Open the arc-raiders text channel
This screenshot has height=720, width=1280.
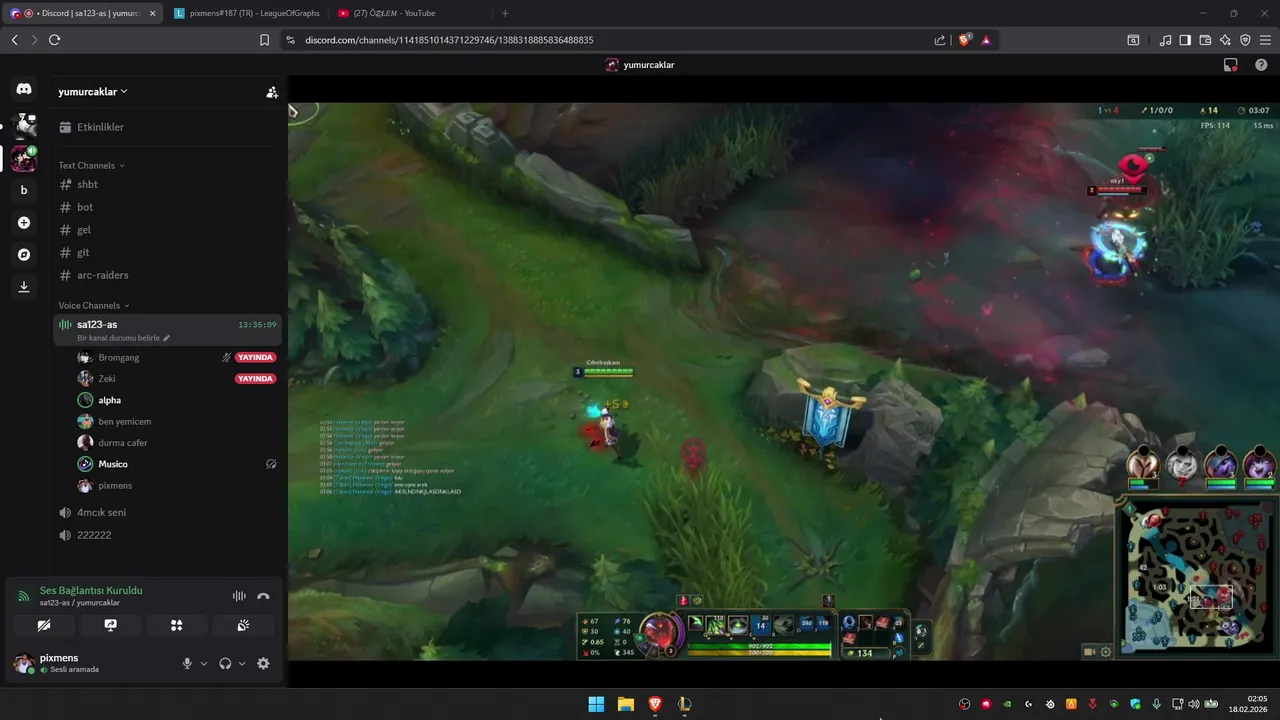167,275
